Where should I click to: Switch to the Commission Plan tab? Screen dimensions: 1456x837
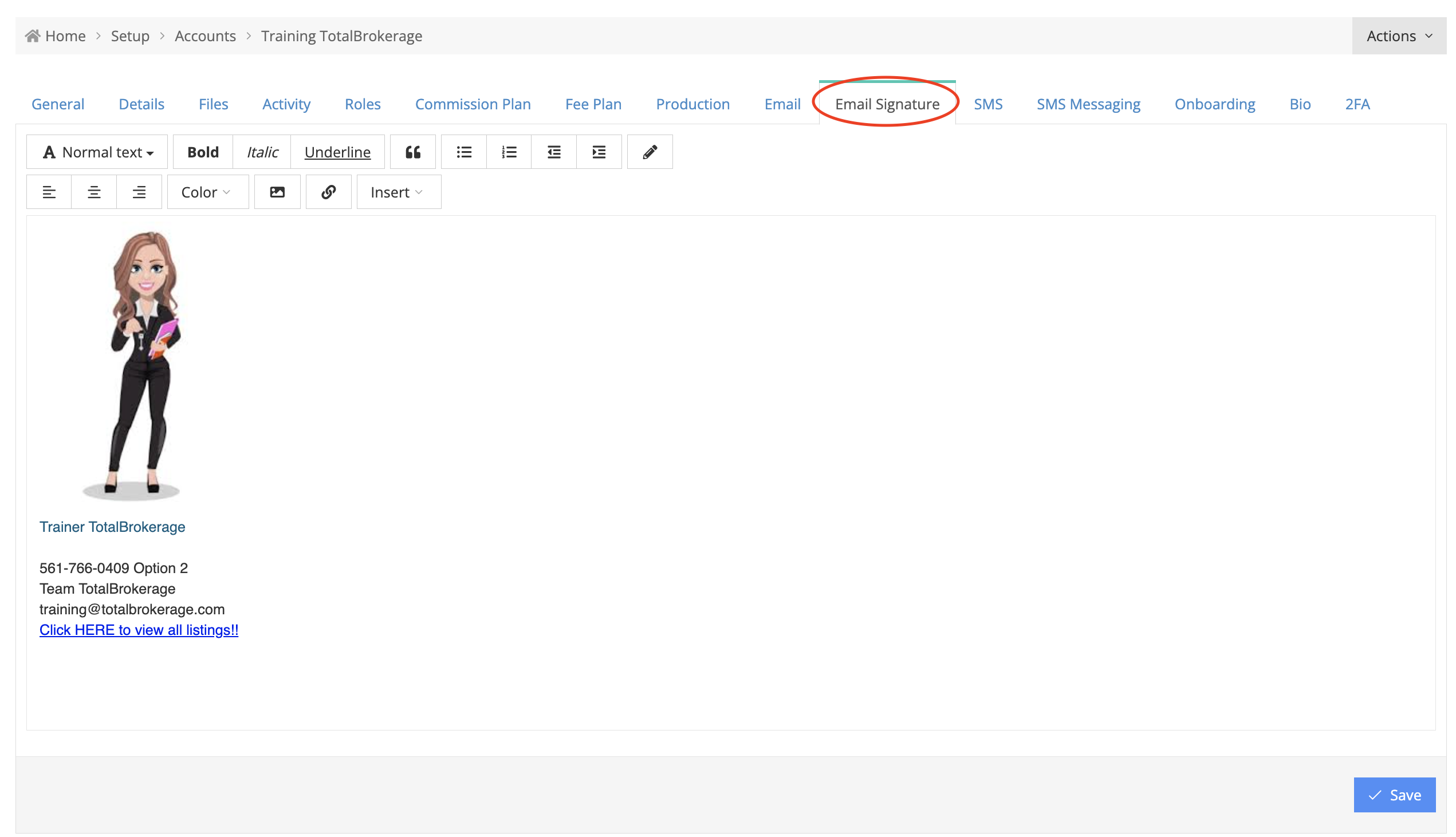pos(472,104)
